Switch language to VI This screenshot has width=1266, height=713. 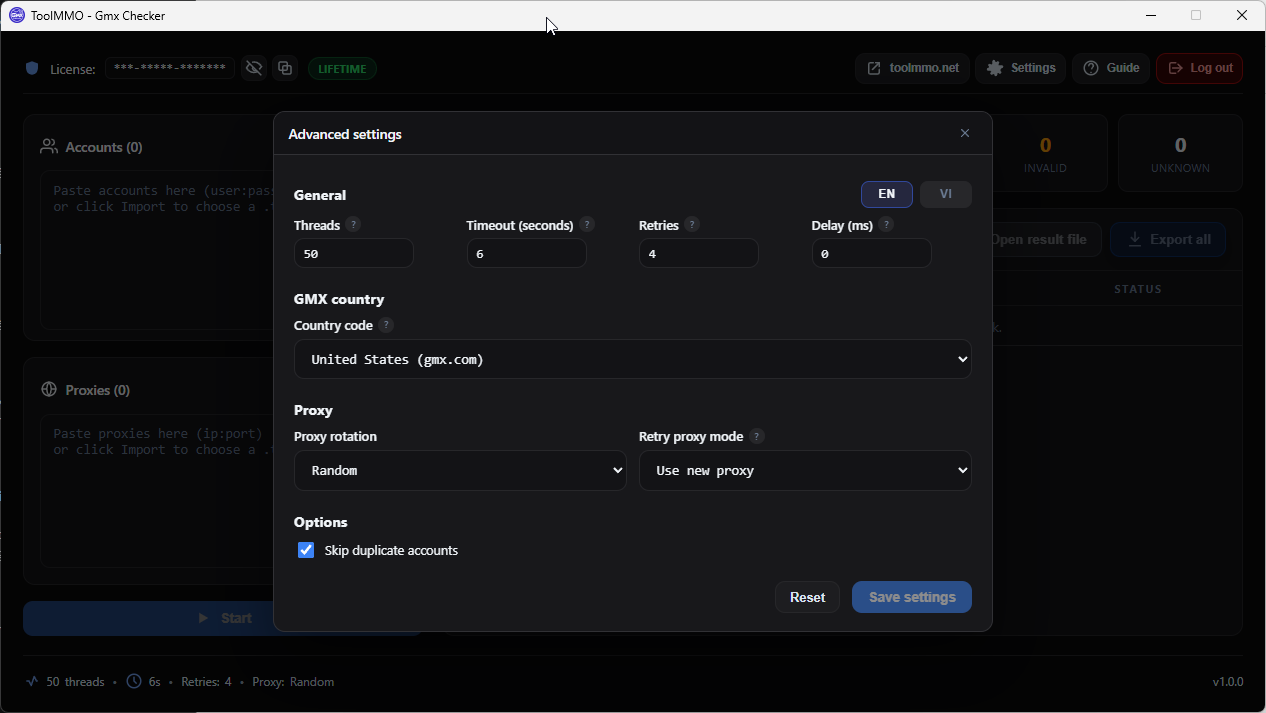click(x=945, y=194)
